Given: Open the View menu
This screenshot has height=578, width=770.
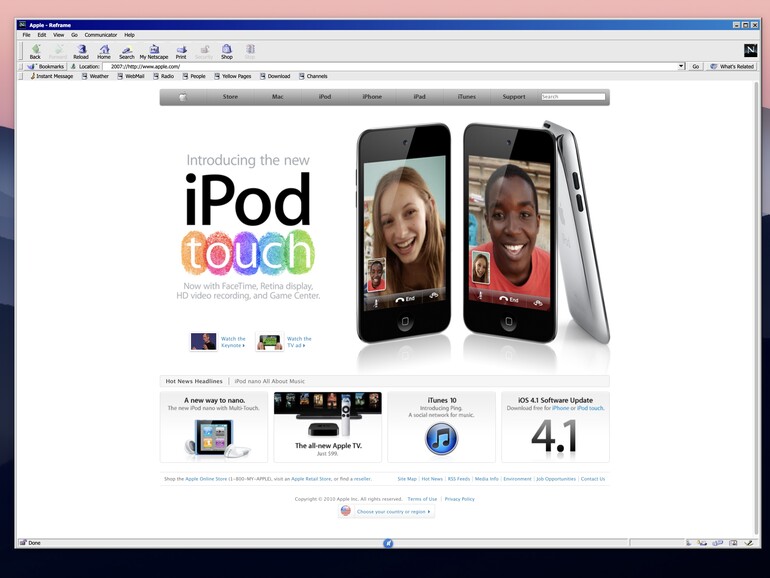Looking at the screenshot, I should click(58, 35).
